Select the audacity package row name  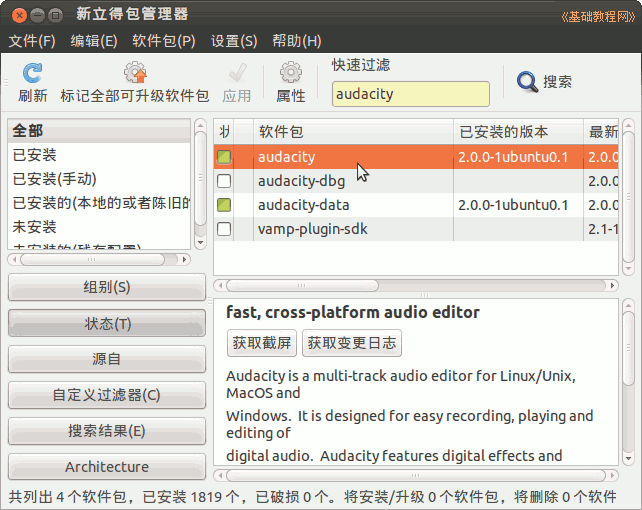287,157
